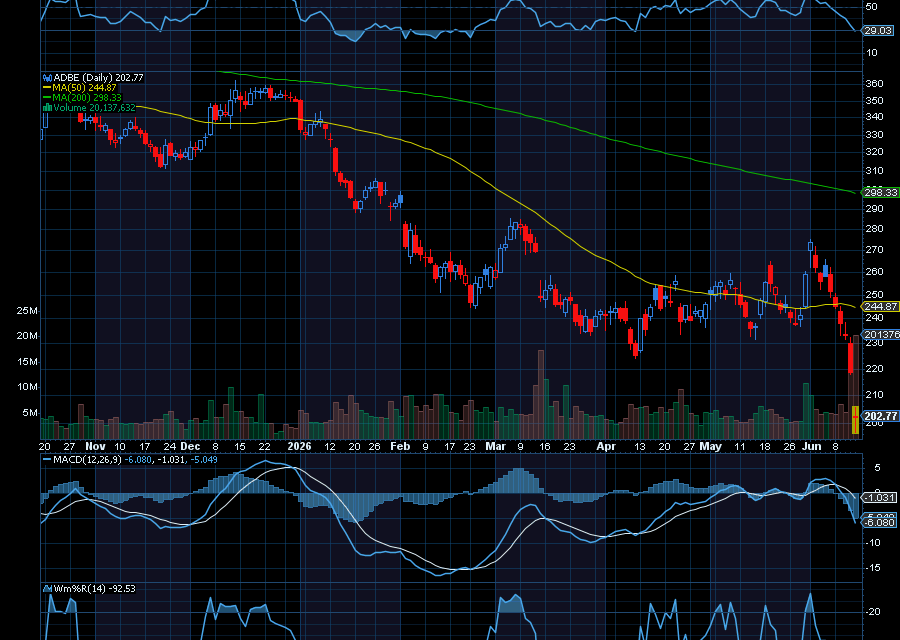The width and height of the screenshot is (900, 640).
Task: Click the Nov label on date axis
Action: (x=95, y=446)
